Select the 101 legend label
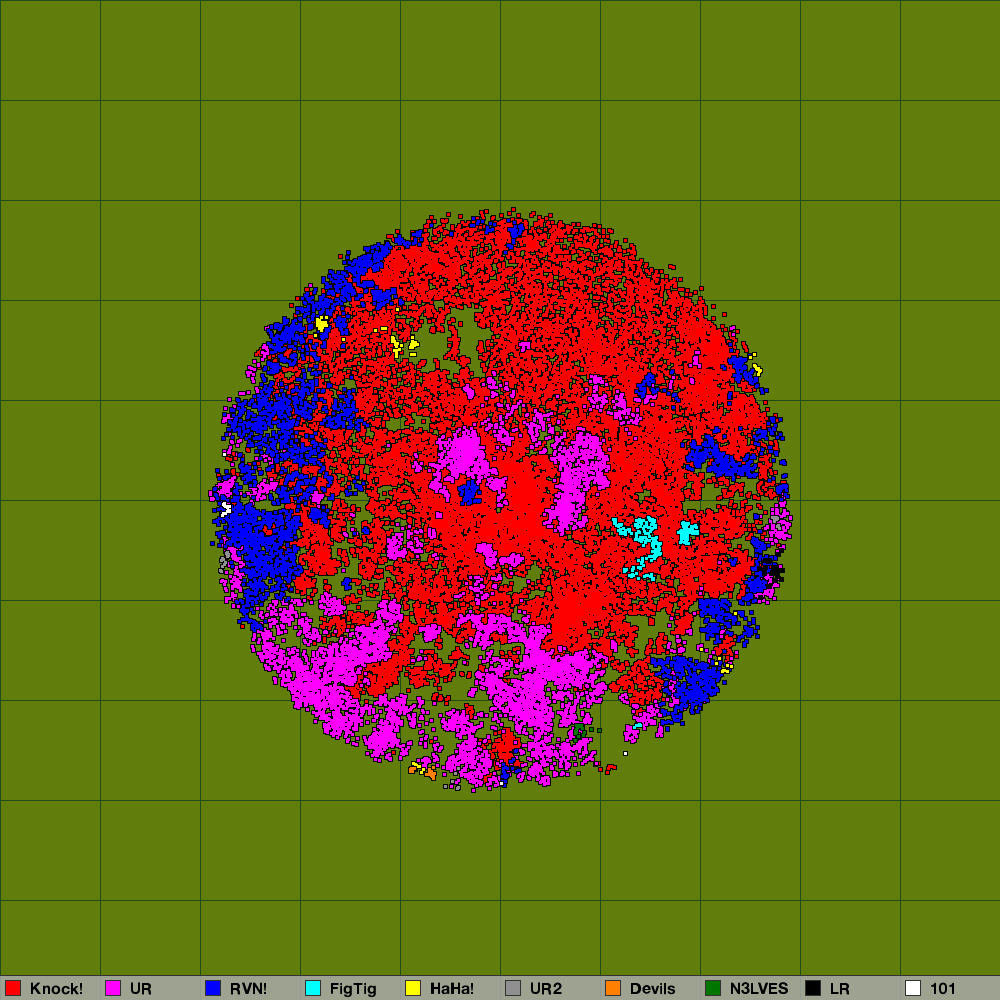The width and height of the screenshot is (1000, 1000). (943, 989)
